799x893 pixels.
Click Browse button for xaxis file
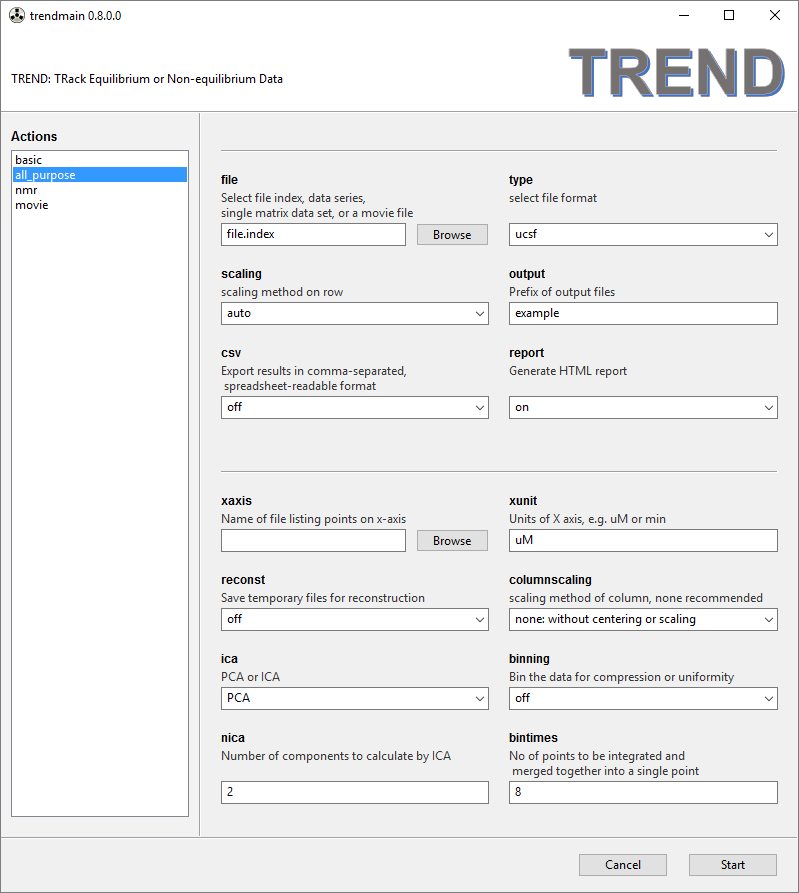[452, 541]
